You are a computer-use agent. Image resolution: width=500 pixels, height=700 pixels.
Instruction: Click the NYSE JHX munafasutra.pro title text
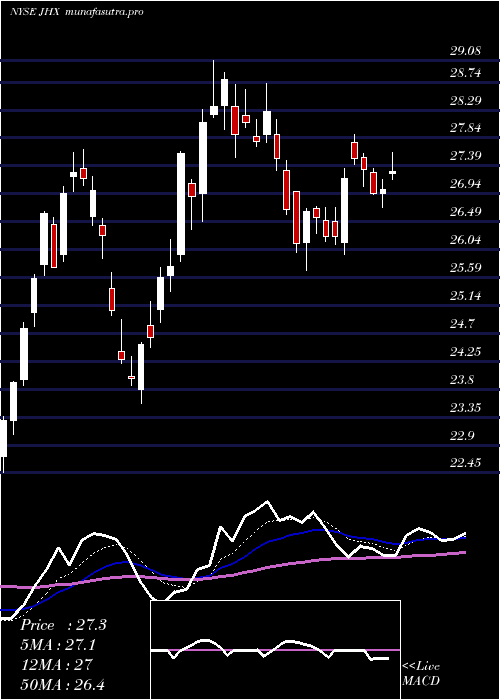[76, 12]
